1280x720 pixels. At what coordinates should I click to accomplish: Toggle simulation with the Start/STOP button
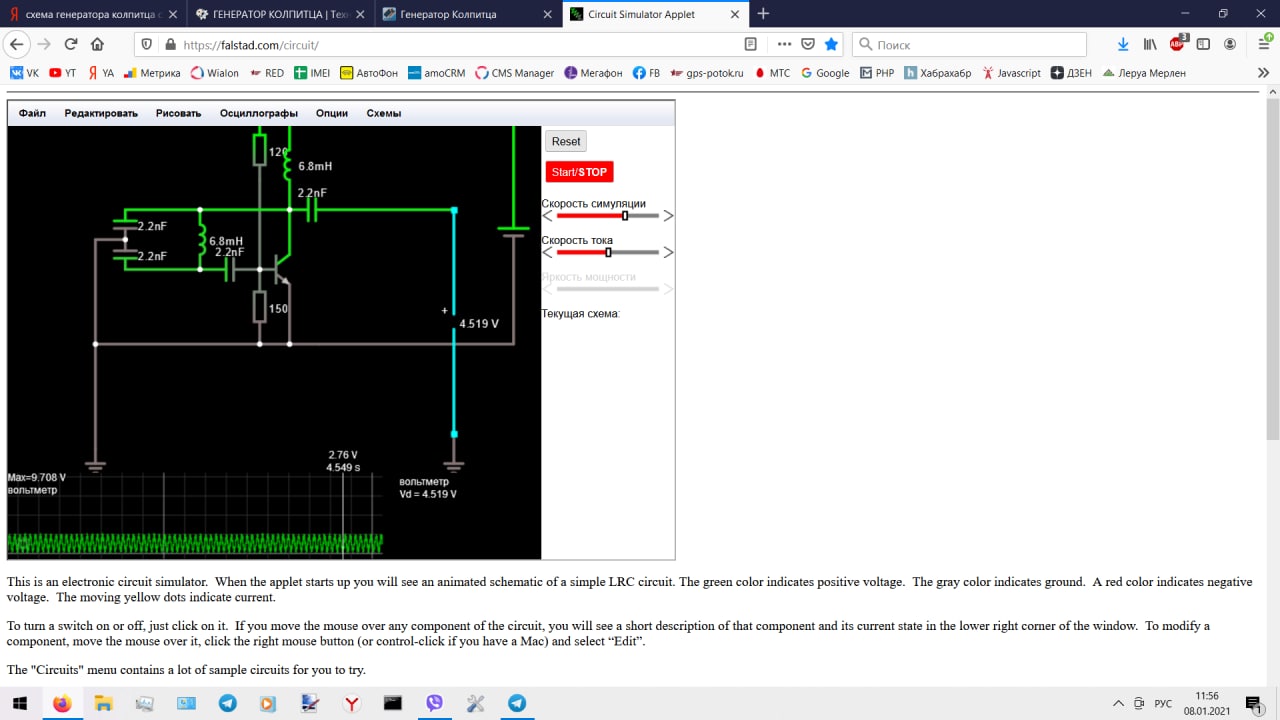pyautogui.click(x=579, y=172)
